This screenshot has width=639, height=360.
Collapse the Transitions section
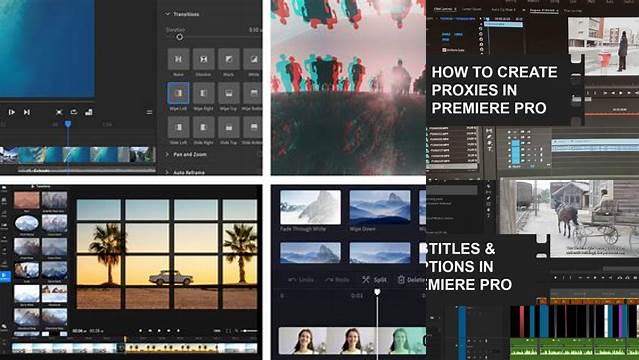167,14
